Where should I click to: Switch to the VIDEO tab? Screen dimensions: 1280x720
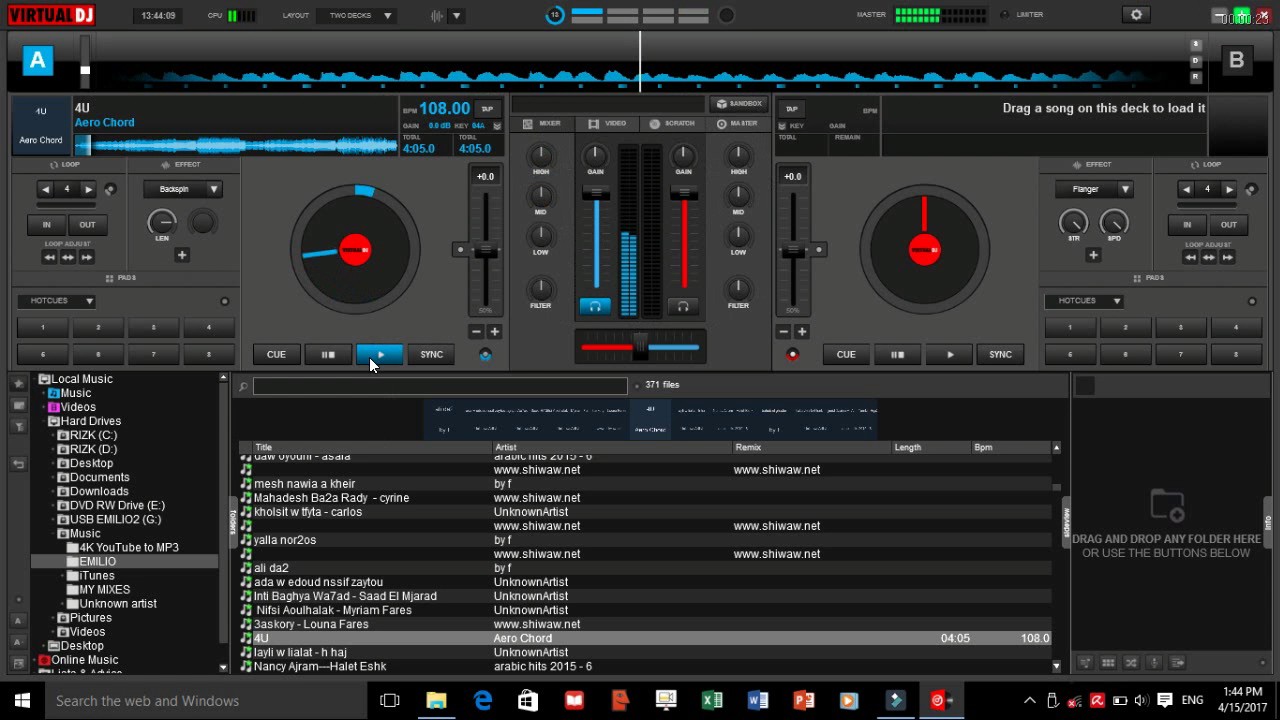click(x=607, y=124)
